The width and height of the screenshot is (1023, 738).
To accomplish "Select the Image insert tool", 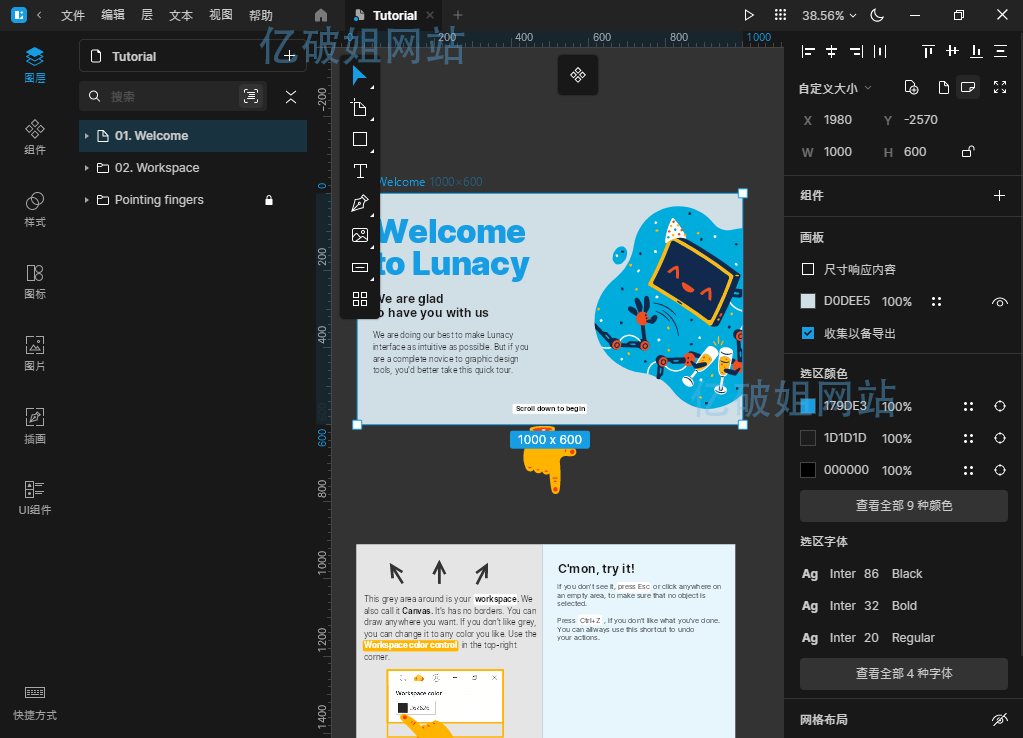I will point(360,235).
